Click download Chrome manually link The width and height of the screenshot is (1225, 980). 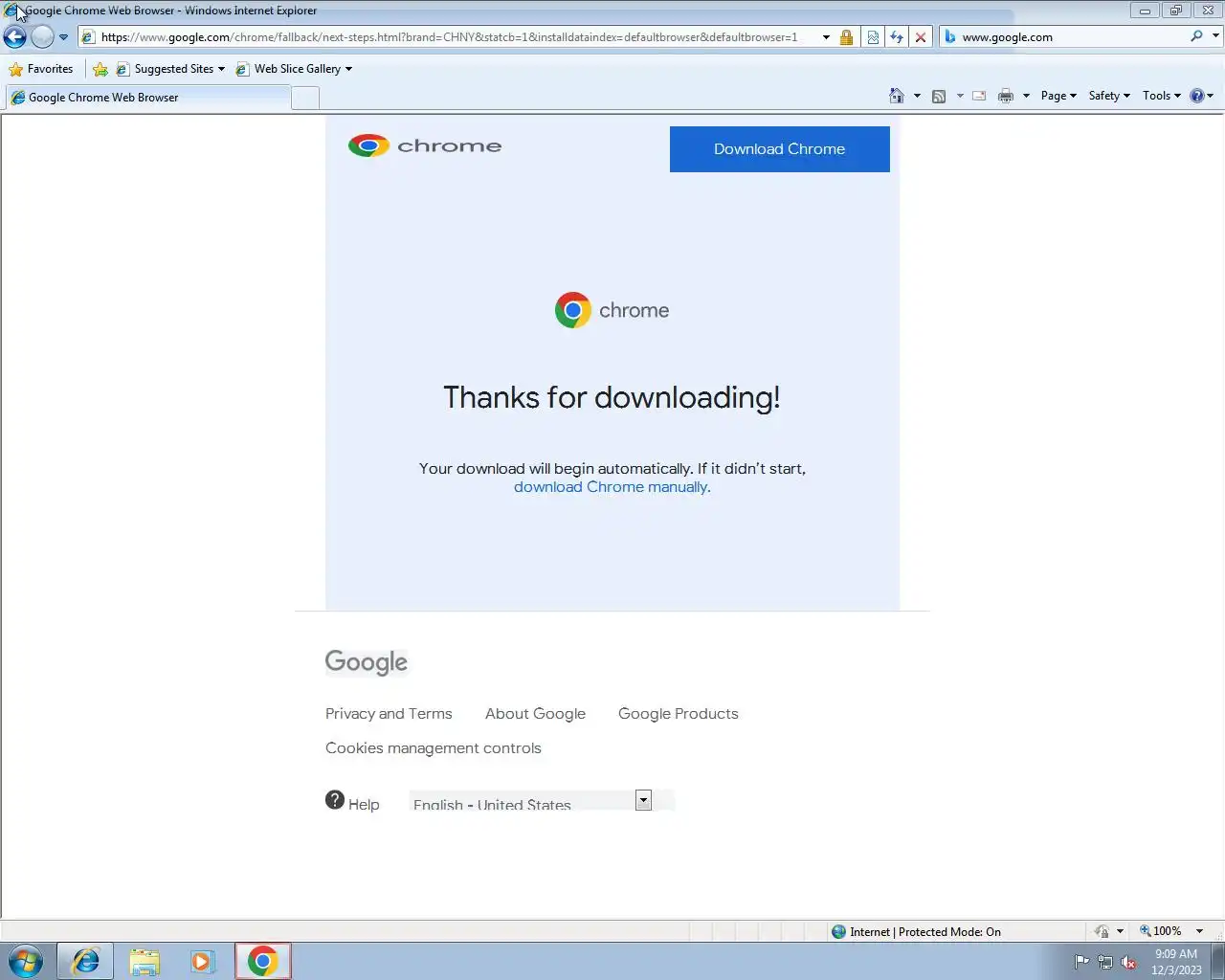(611, 487)
